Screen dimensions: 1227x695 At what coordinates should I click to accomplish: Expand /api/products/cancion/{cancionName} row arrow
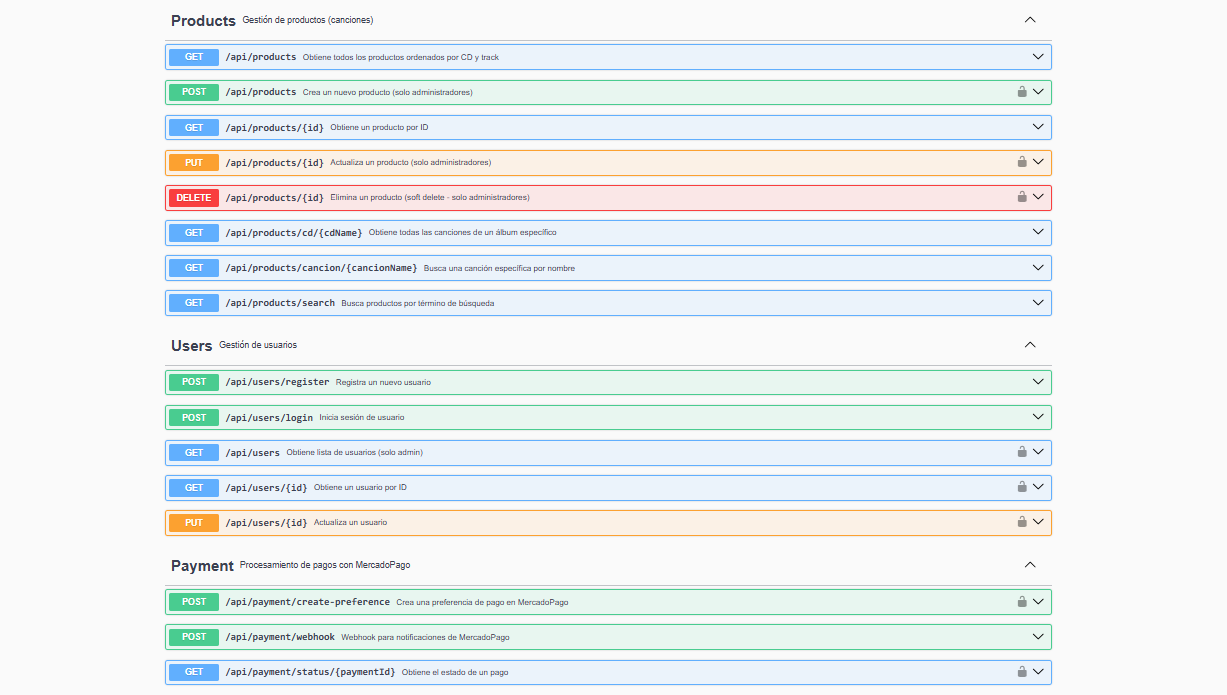click(1038, 267)
